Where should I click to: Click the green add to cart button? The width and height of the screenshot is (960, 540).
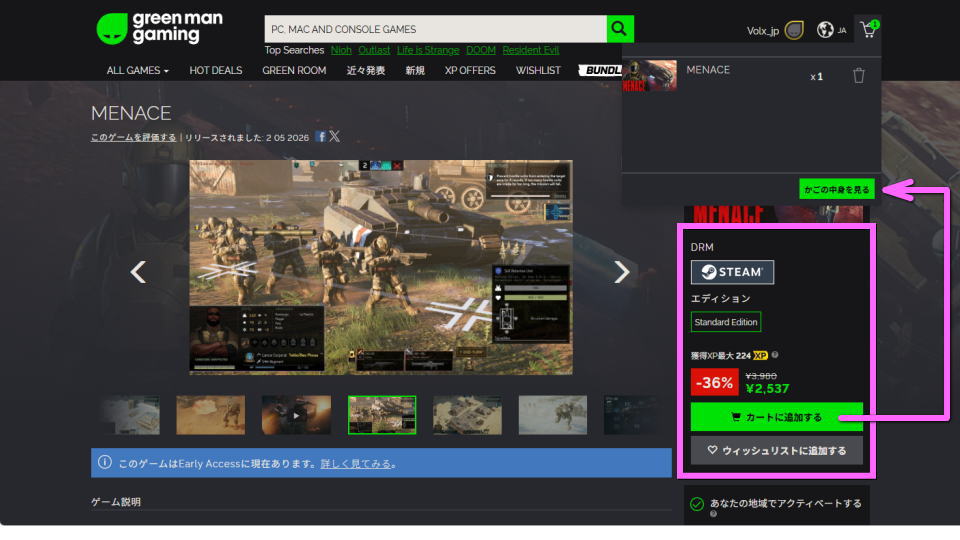(x=776, y=417)
